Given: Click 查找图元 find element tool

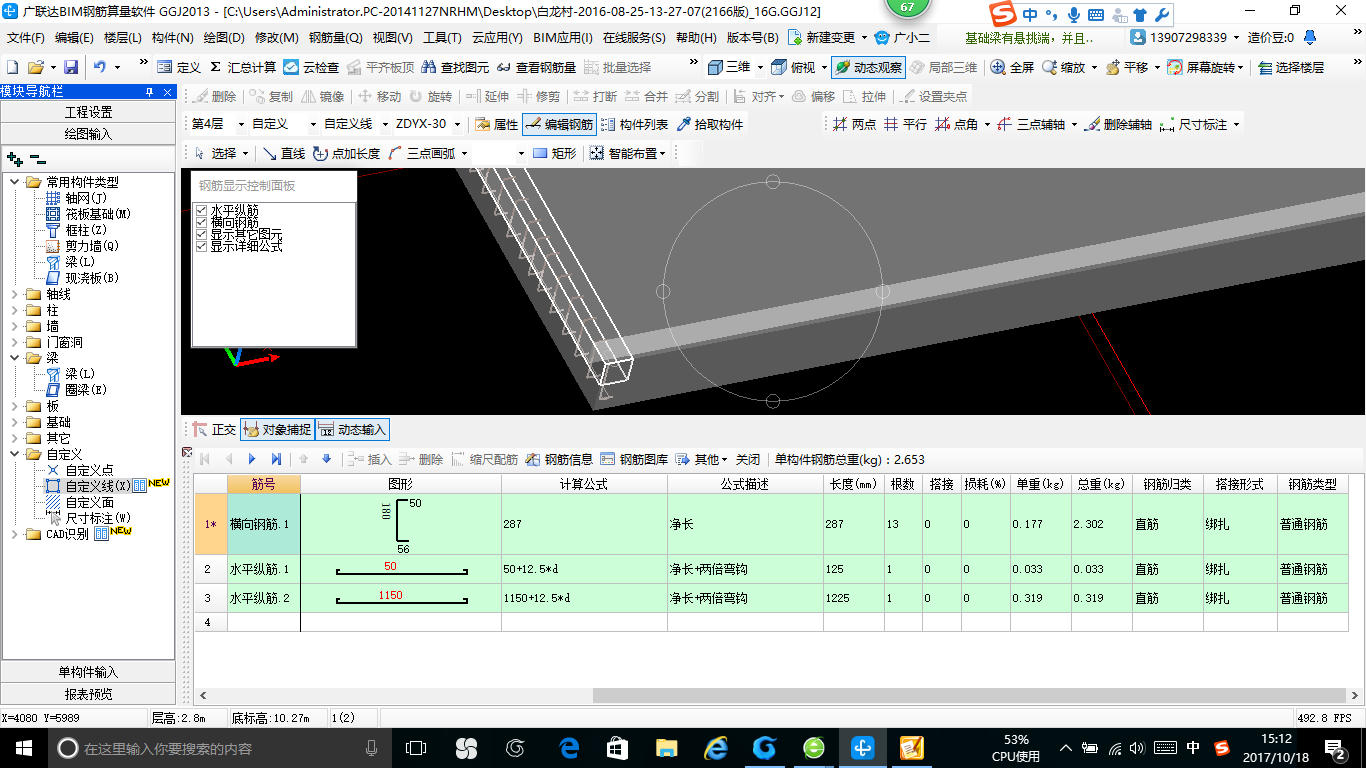Looking at the screenshot, I should (455, 67).
